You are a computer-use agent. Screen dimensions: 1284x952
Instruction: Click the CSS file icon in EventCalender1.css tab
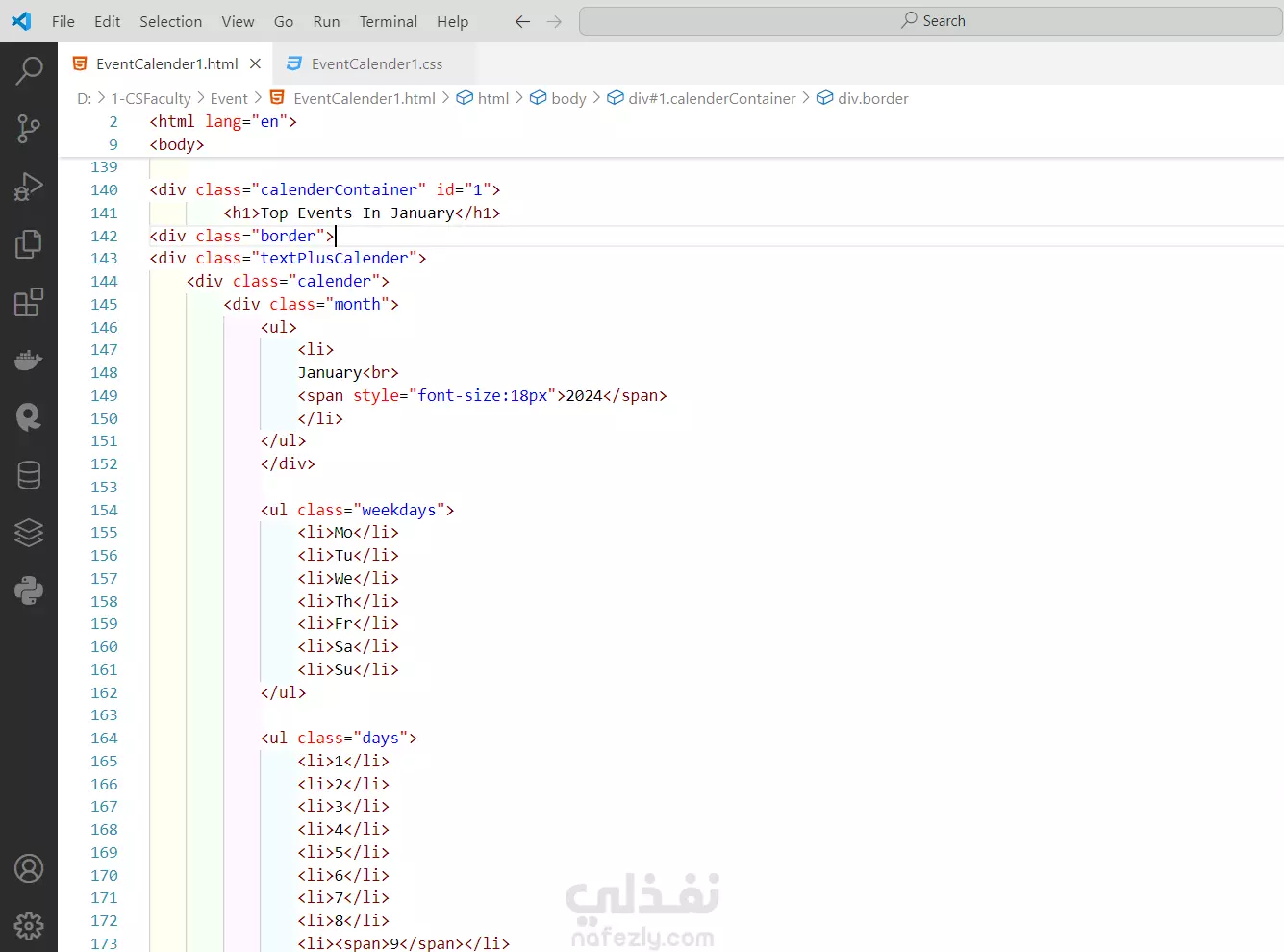pyautogui.click(x=295, y=63)
